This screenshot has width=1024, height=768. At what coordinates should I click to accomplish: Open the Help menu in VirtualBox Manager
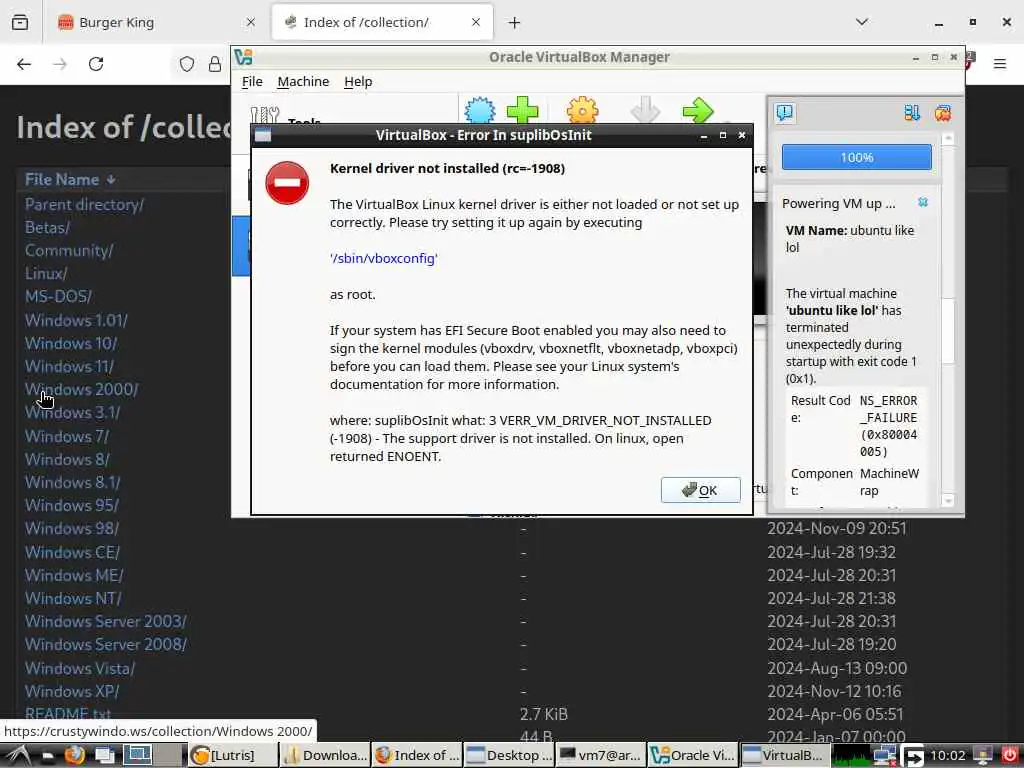point(358,82)
